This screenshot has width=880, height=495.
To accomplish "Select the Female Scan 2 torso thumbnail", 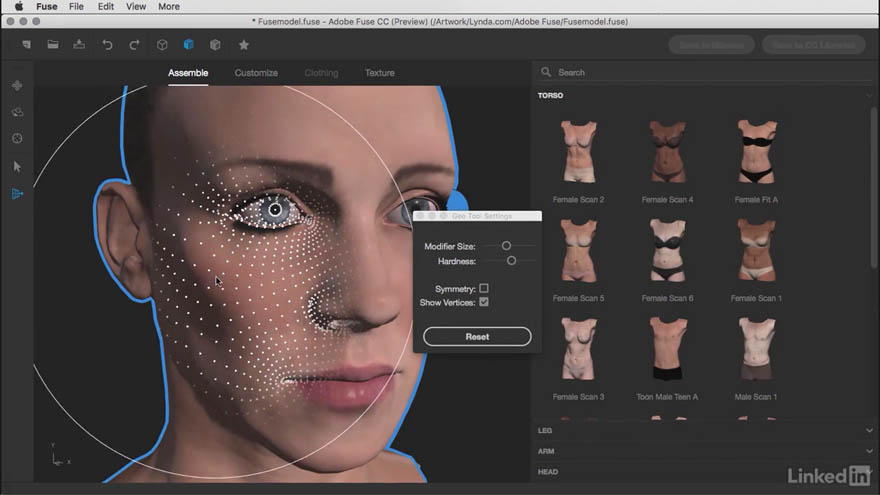I will (579, 152).
